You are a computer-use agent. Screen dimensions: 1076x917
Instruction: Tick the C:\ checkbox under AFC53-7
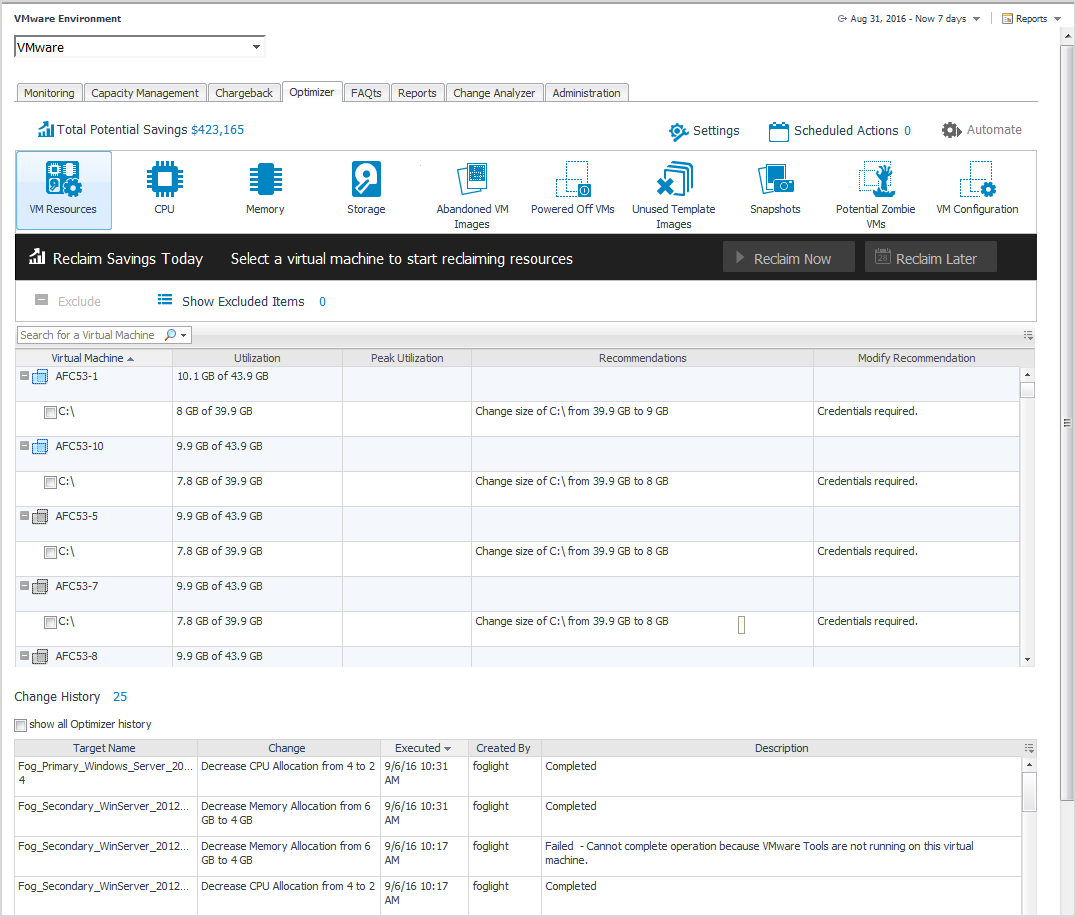[50, 622]
